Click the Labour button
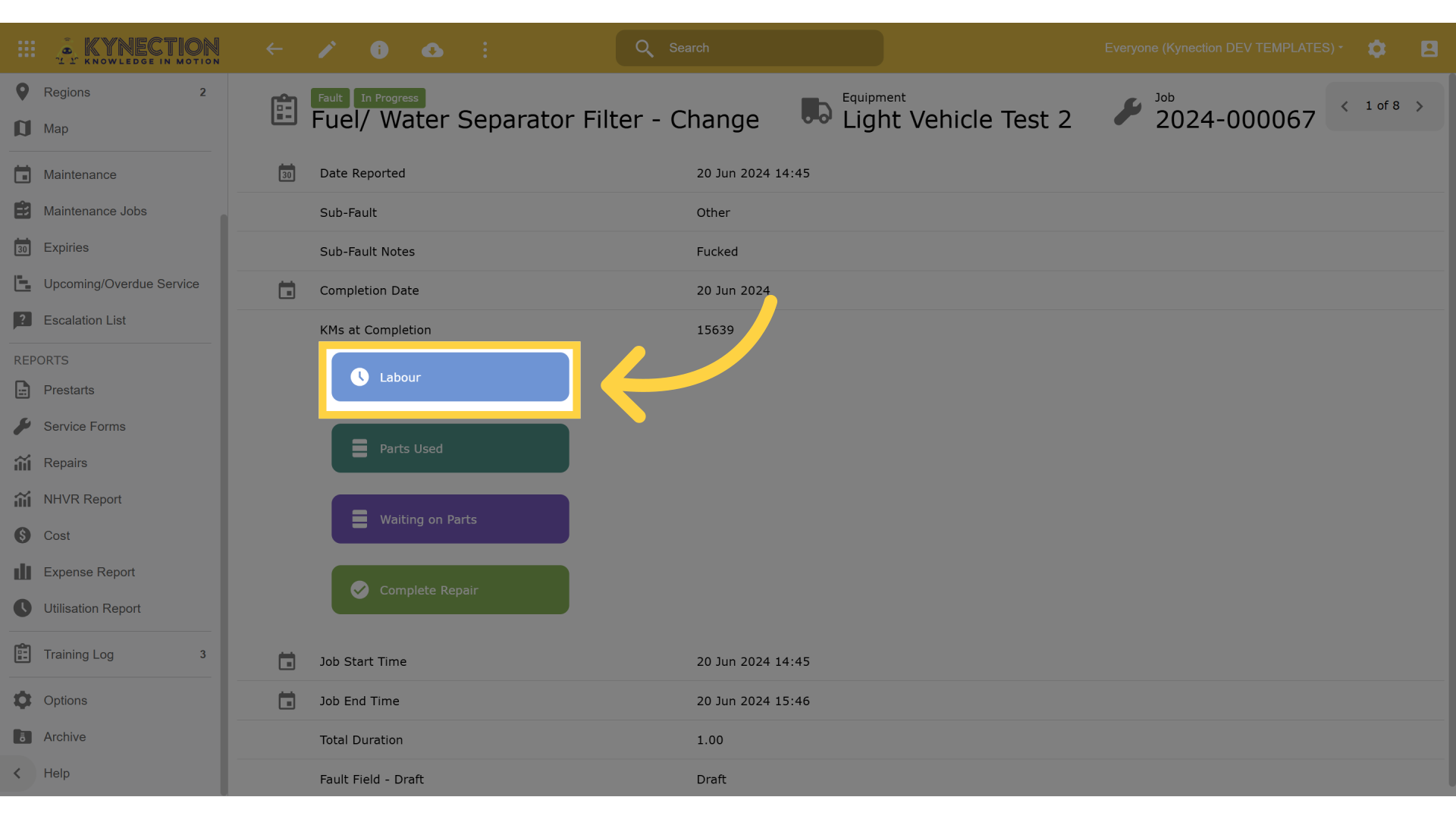The image size is (1456, 819). pos(450,377)
